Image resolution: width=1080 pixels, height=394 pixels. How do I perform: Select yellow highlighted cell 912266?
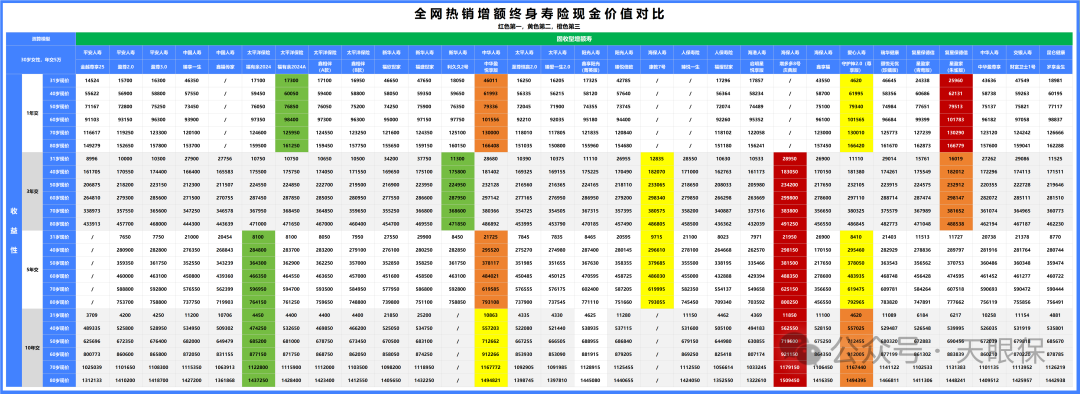tap(491, 353)
